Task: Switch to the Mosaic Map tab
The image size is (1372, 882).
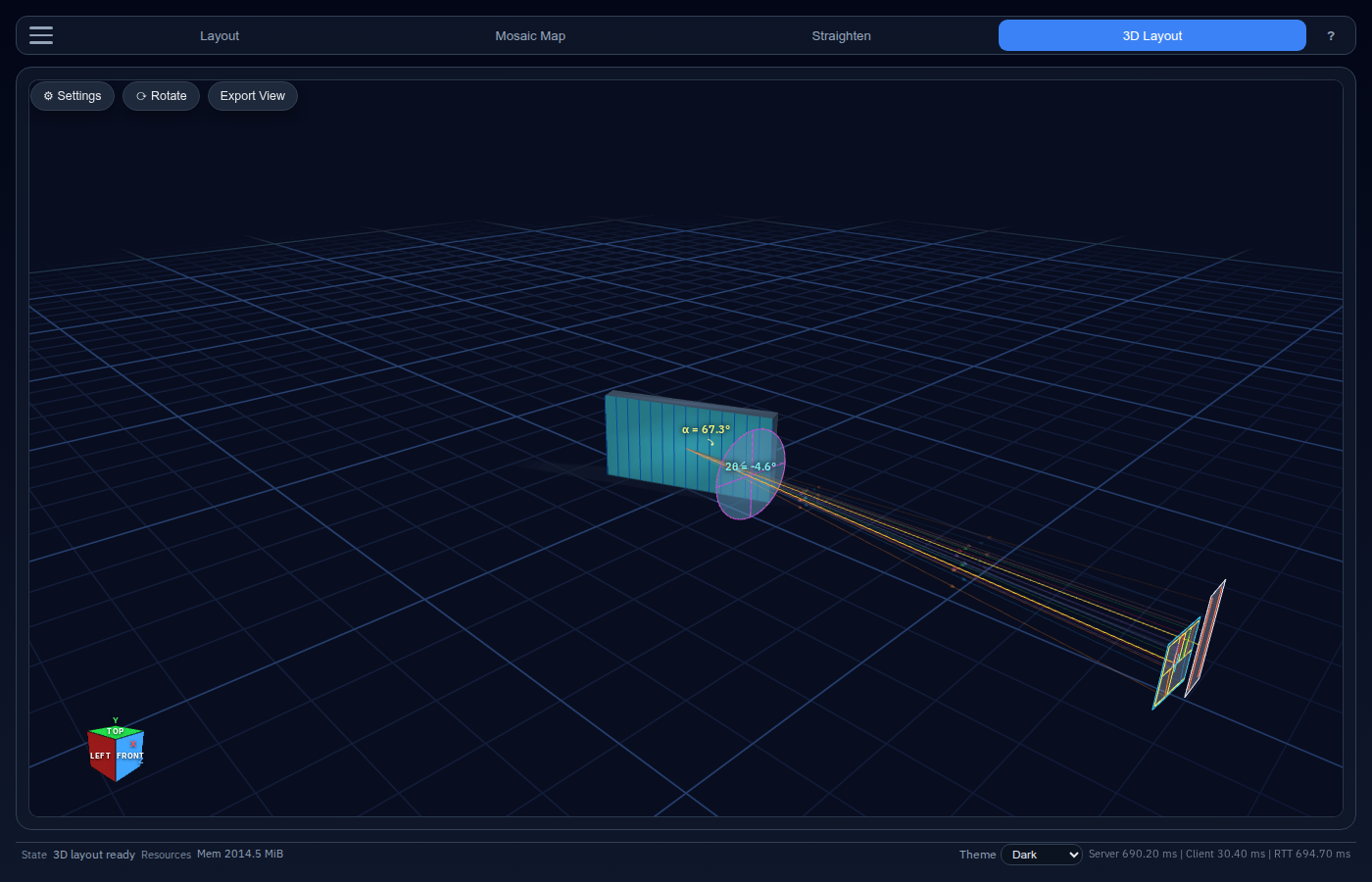Action: pos(530,35)
